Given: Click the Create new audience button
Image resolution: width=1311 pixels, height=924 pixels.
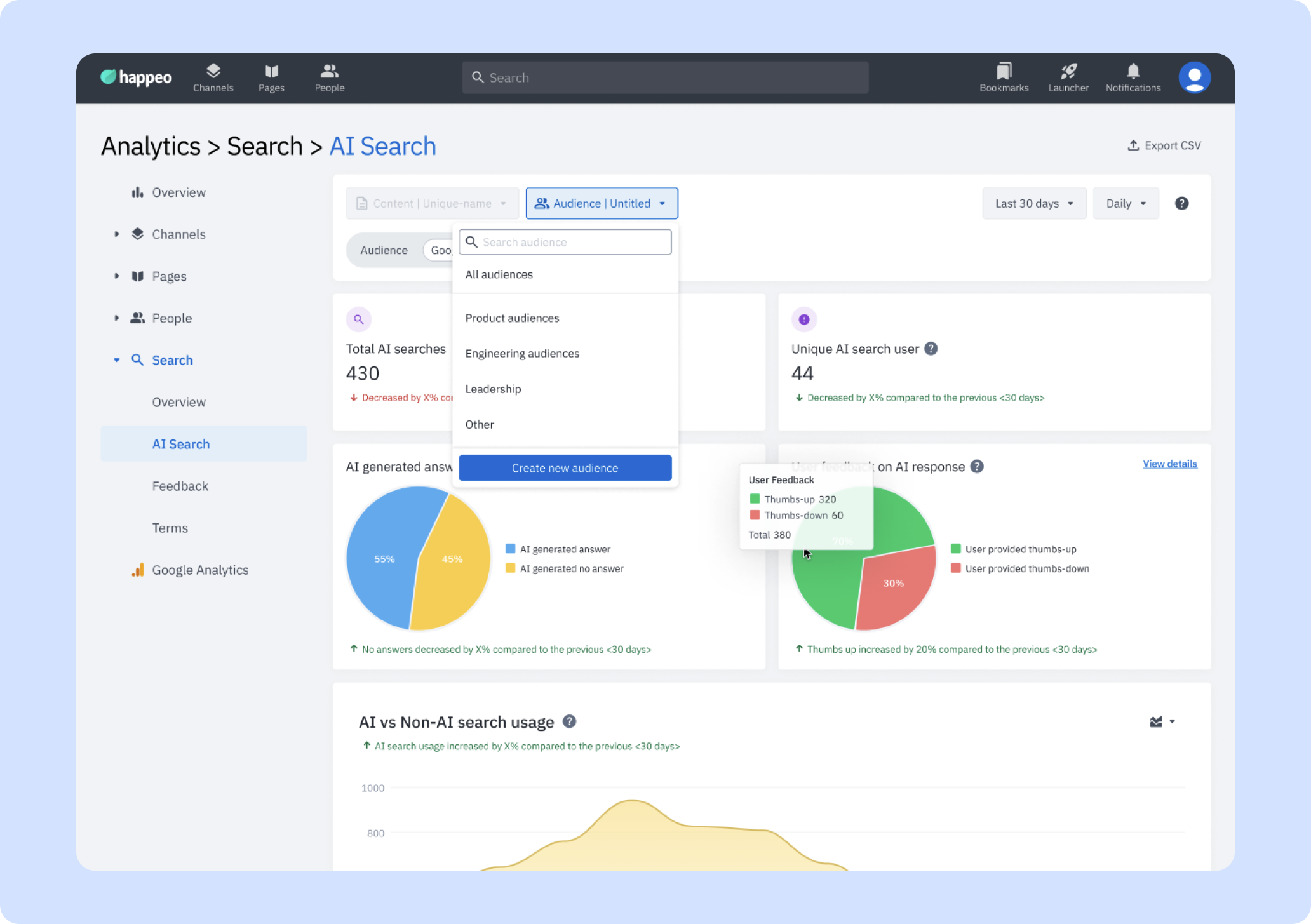Looking at the screenshot, I should coord(565,467).
